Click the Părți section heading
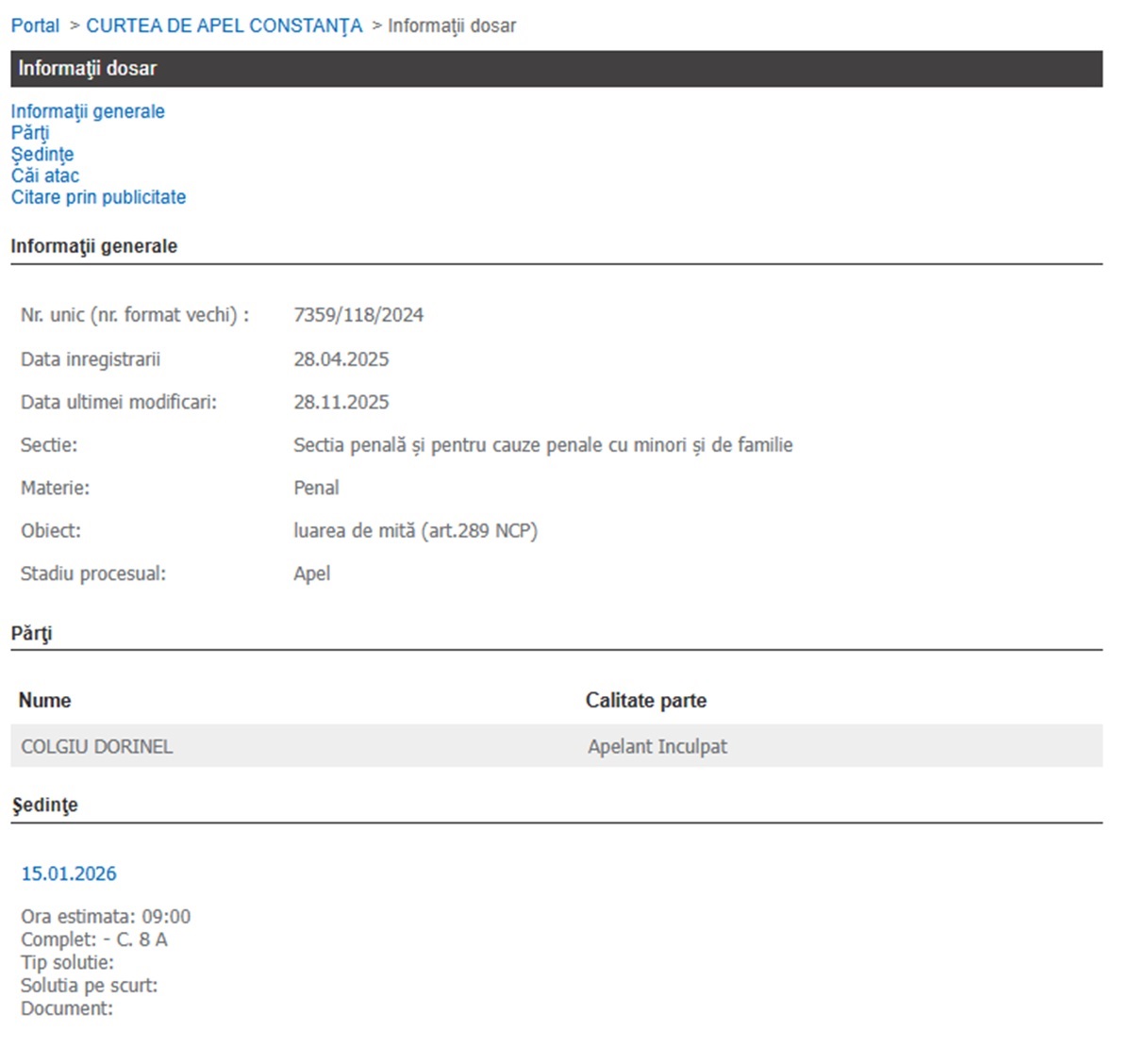Screen dimensions: 1132x1064 pyautogui.click(x=31, y=633)
